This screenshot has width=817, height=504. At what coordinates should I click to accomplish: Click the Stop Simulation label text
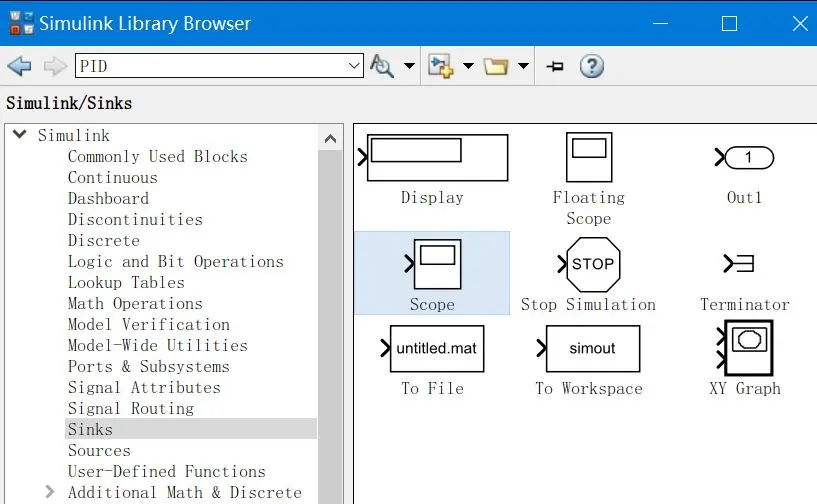(x=589, y=304)
